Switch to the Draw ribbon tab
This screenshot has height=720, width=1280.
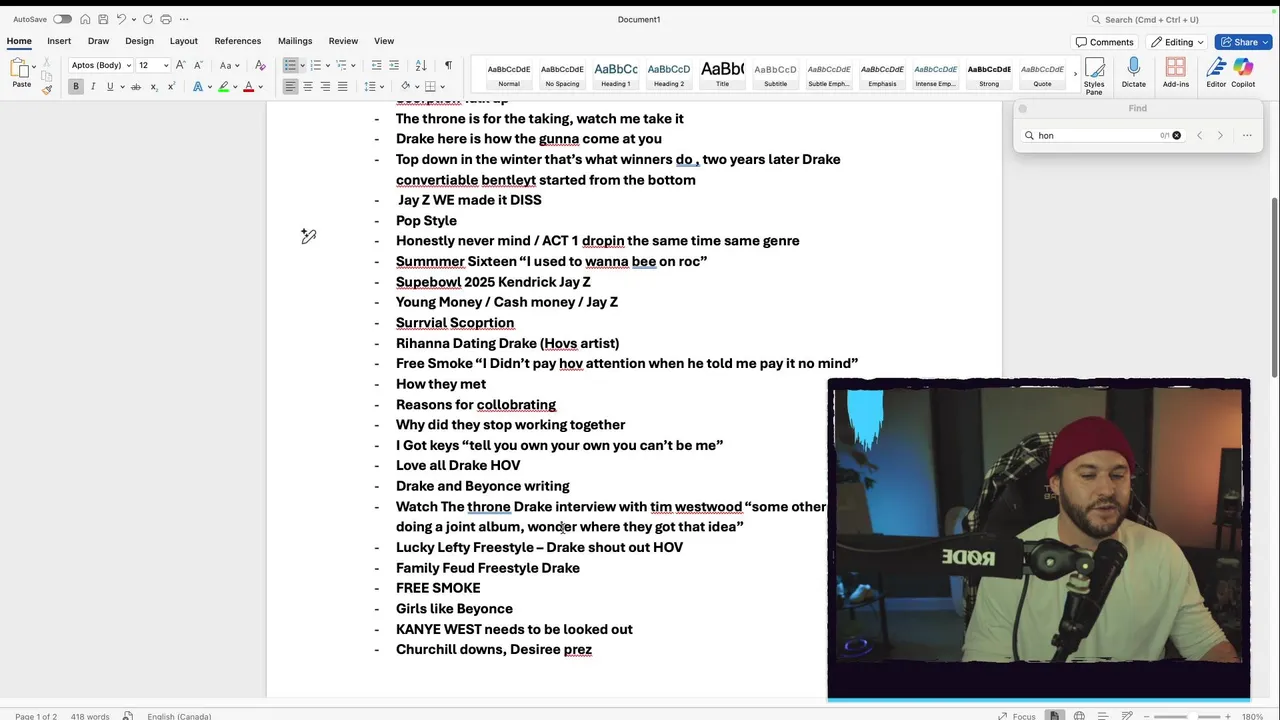98,41
